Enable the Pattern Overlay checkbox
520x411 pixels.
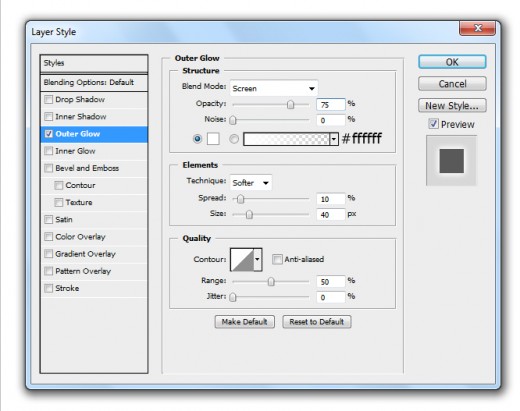tap(49, 271)
